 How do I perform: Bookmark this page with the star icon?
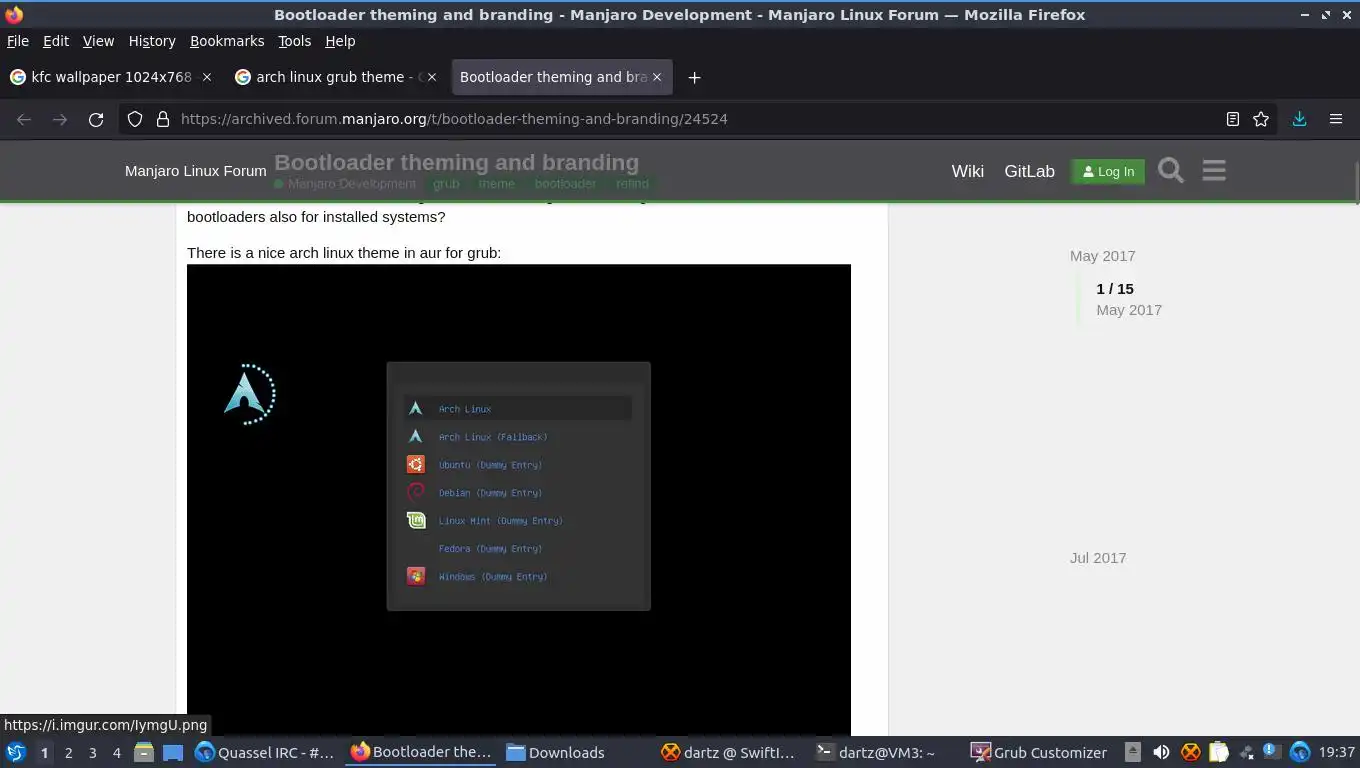click(1261, 119)
